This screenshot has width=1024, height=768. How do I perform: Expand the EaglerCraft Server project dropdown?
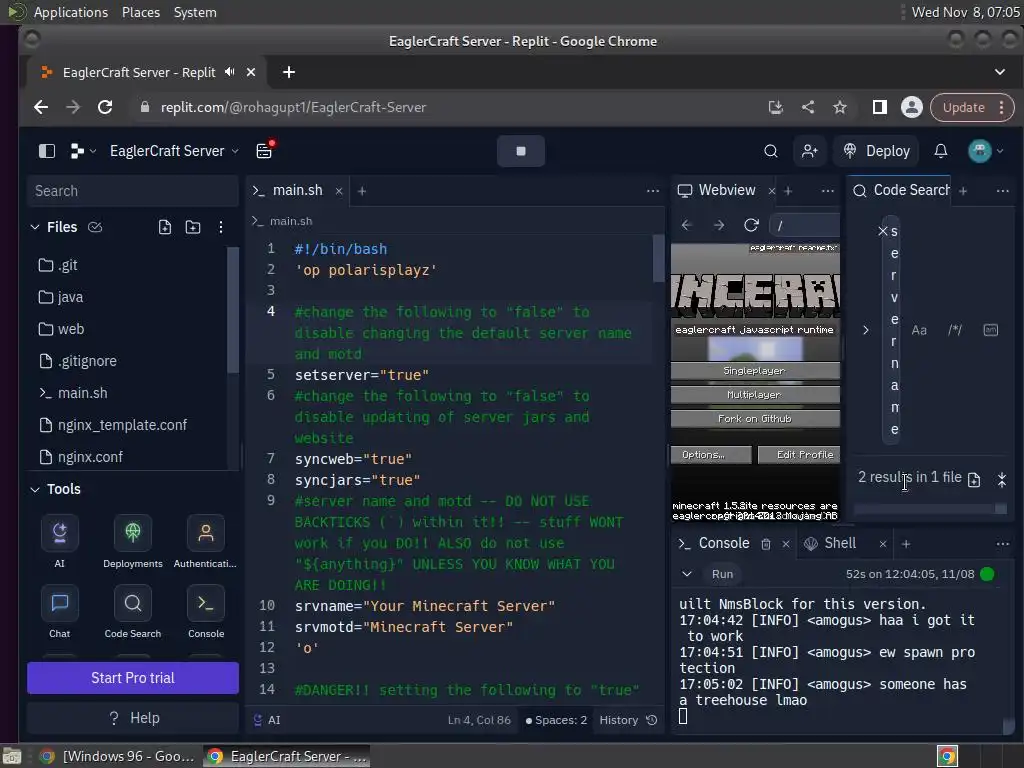pyautogui.click(x=174, y=152)
